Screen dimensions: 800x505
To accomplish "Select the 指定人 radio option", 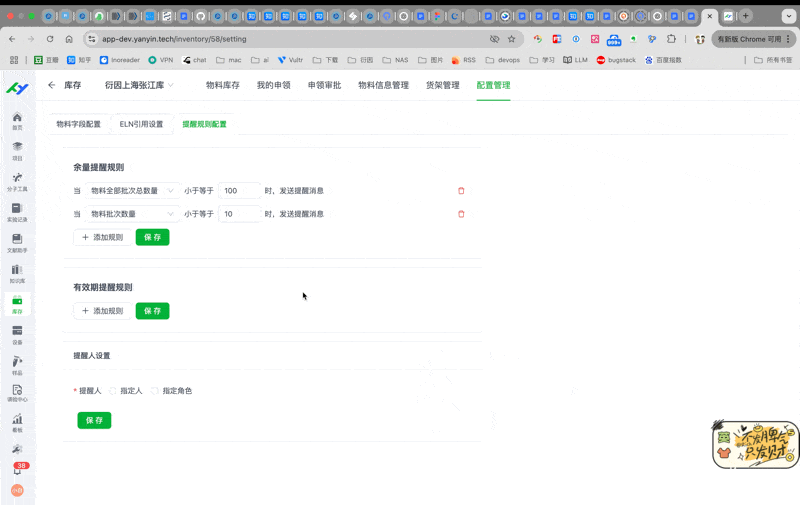I will pos(113,391).
